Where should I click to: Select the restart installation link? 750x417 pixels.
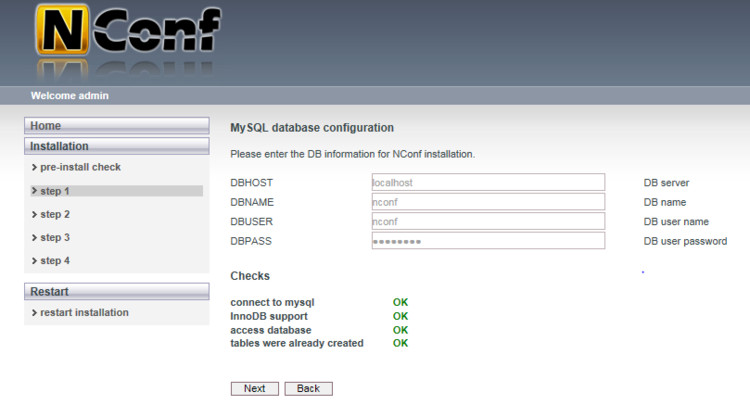click(84, 312)
